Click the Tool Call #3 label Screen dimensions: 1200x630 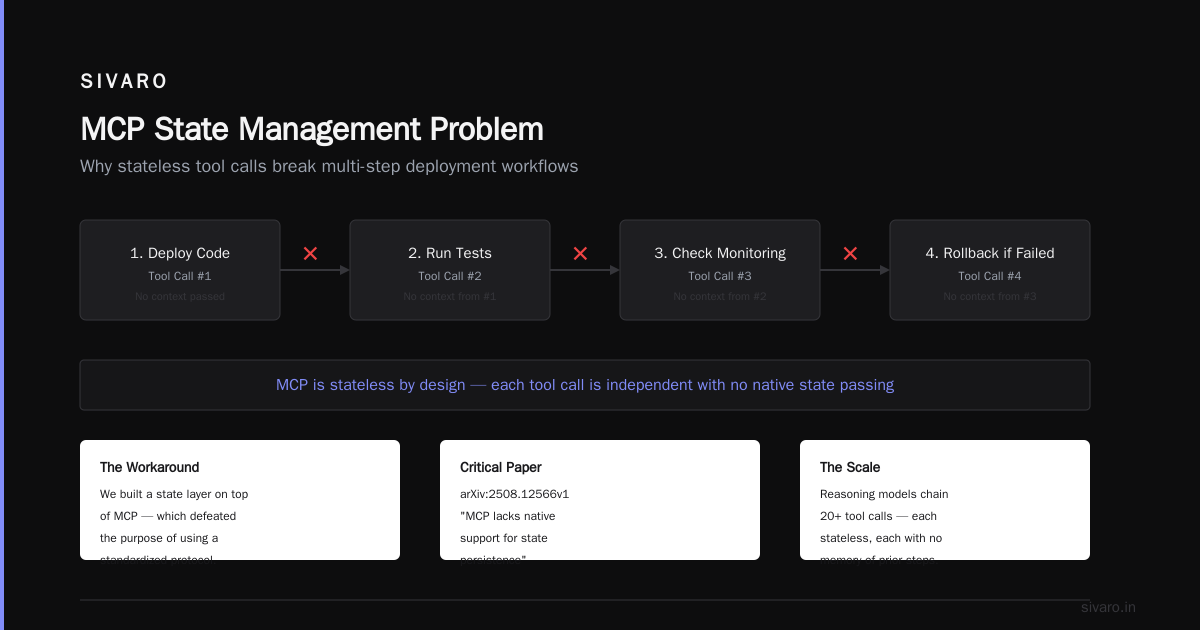[x=720, y=276]
